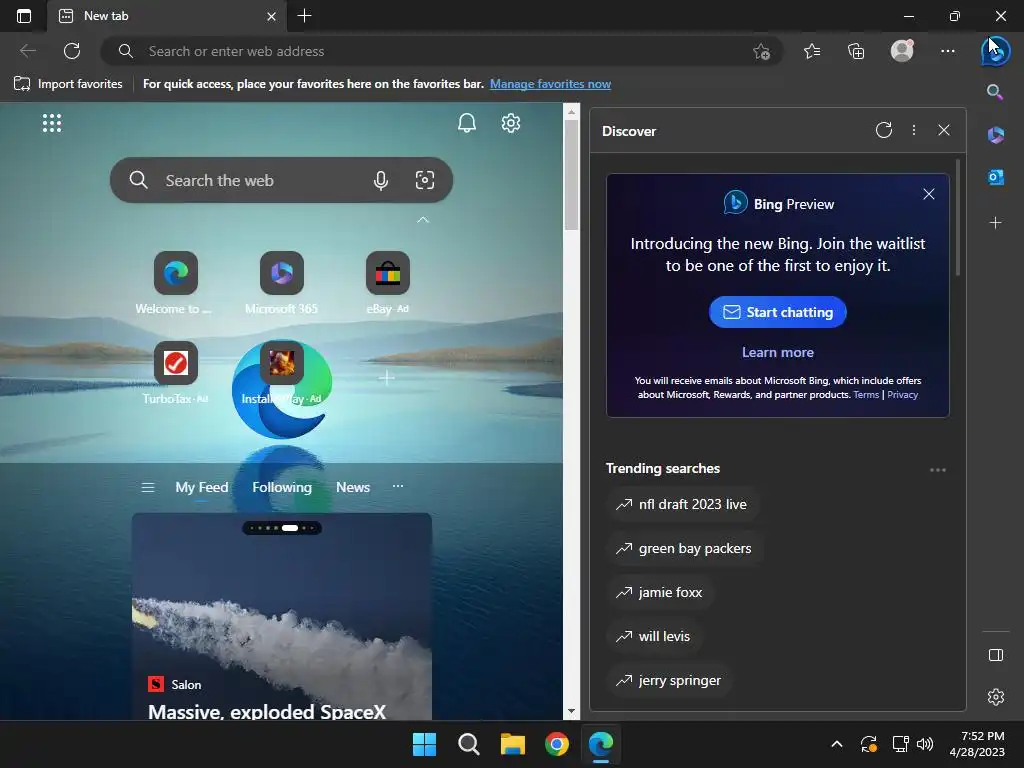Open the Terms link
The width and height of the screenshot is (1024, 768).
click(866, 394)
